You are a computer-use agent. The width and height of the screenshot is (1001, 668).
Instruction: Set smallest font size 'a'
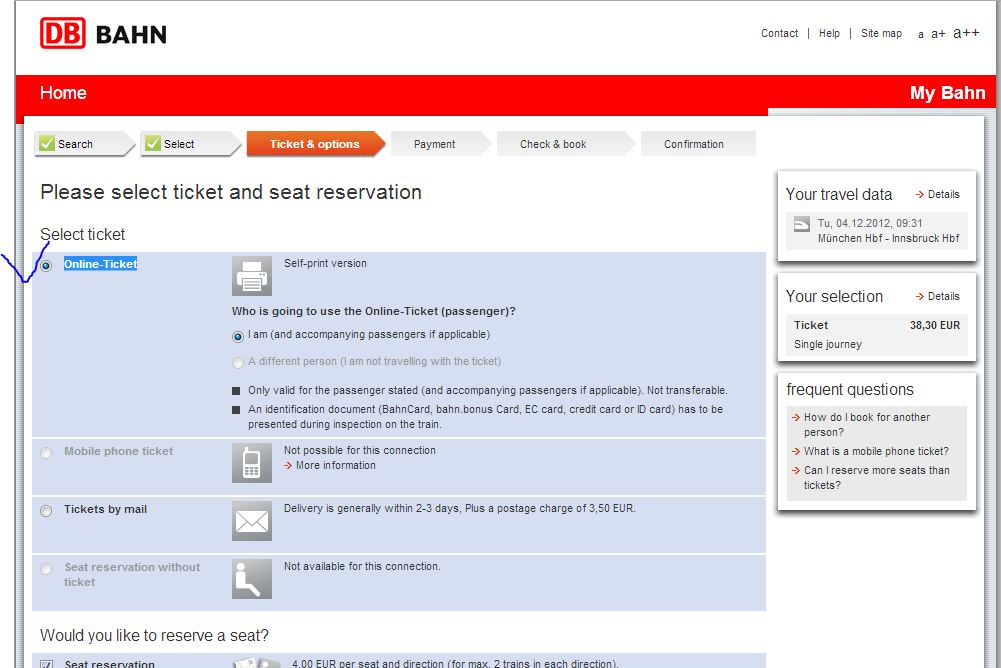point(921,34)
